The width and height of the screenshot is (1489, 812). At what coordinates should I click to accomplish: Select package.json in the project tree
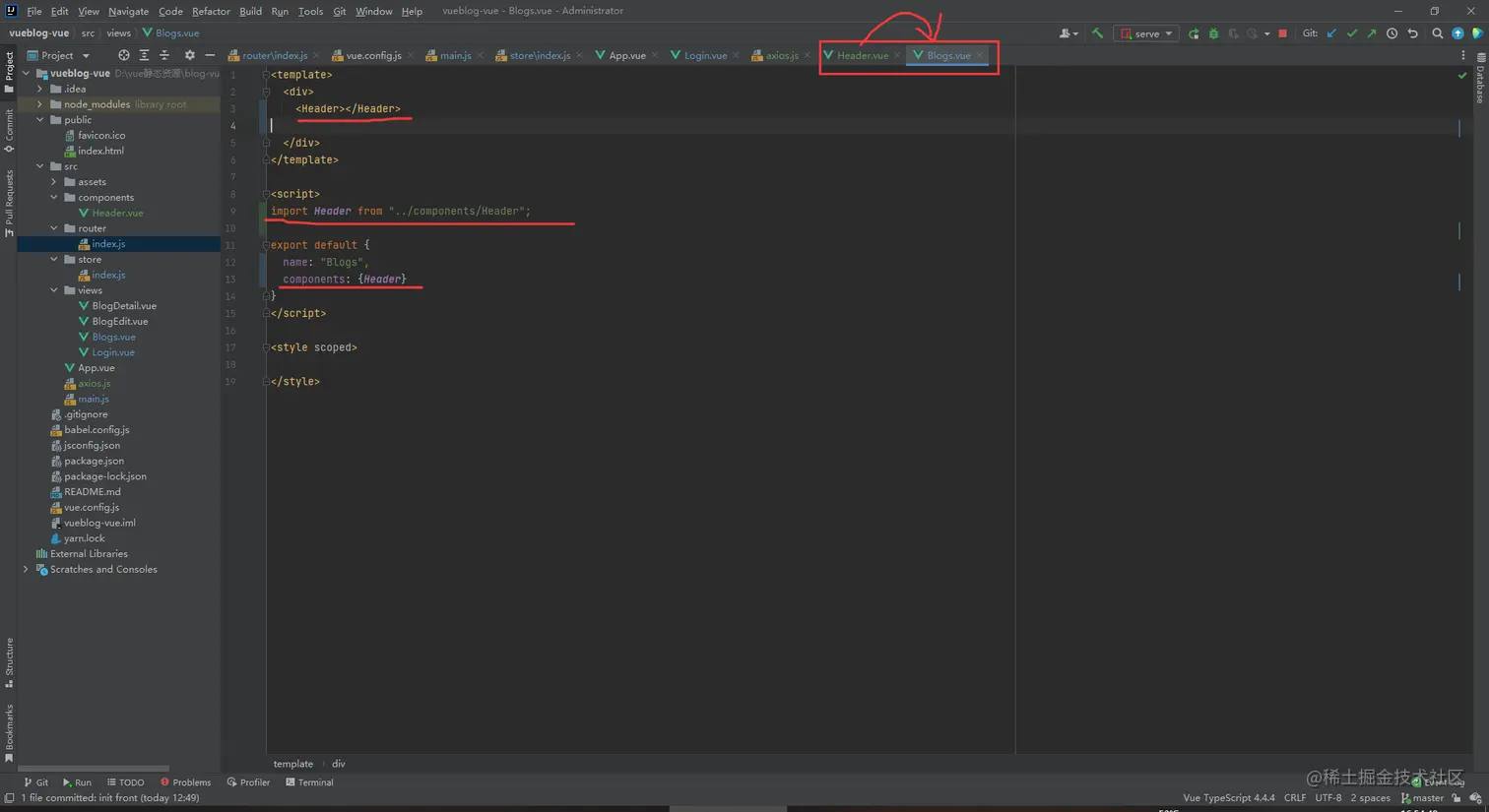[94, 461]
